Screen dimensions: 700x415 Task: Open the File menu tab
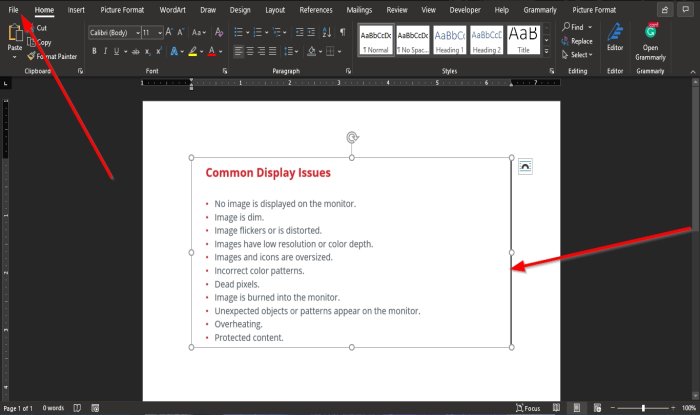(12, 10)
